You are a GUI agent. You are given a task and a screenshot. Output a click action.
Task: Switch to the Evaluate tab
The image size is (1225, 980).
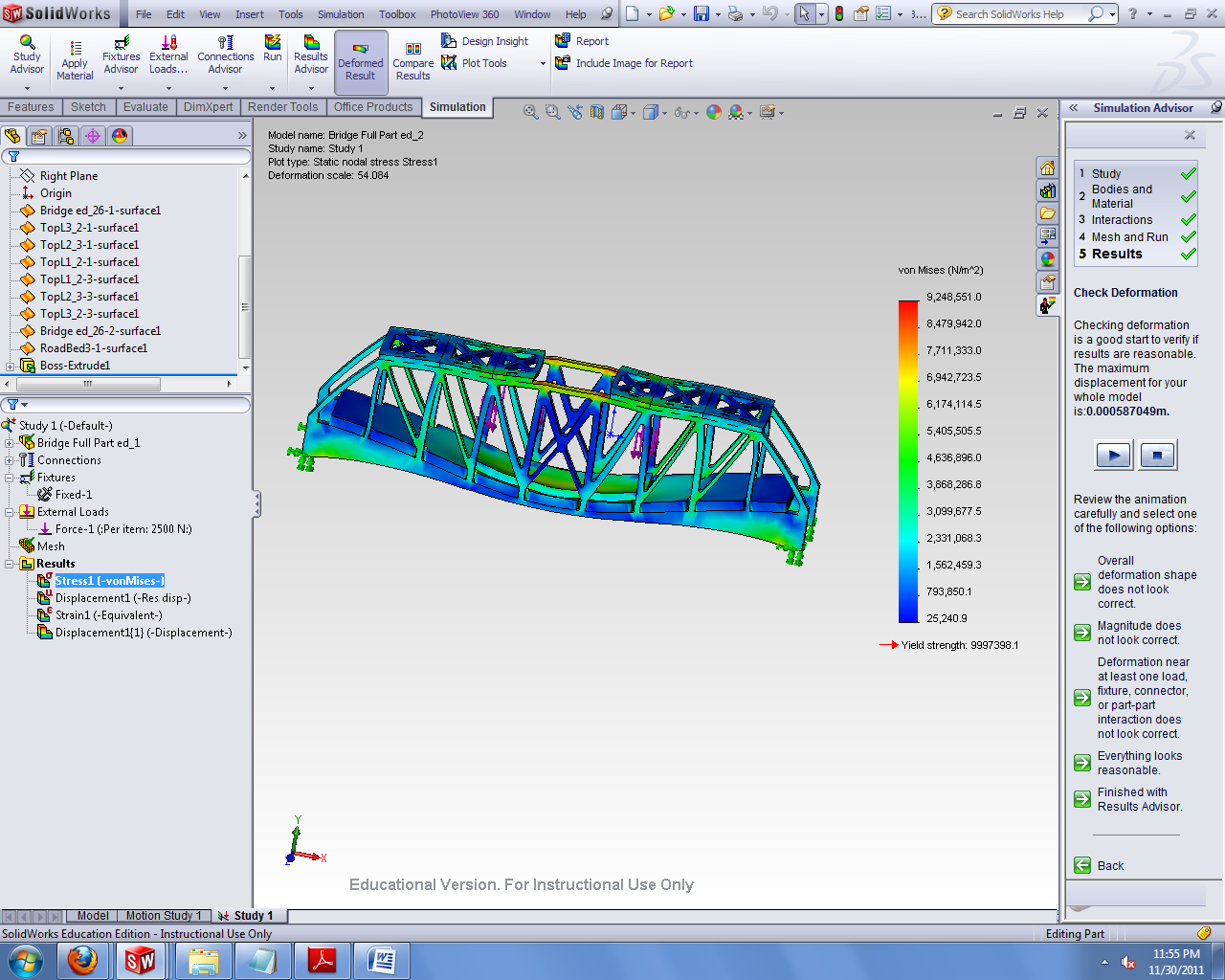(145, 107)
